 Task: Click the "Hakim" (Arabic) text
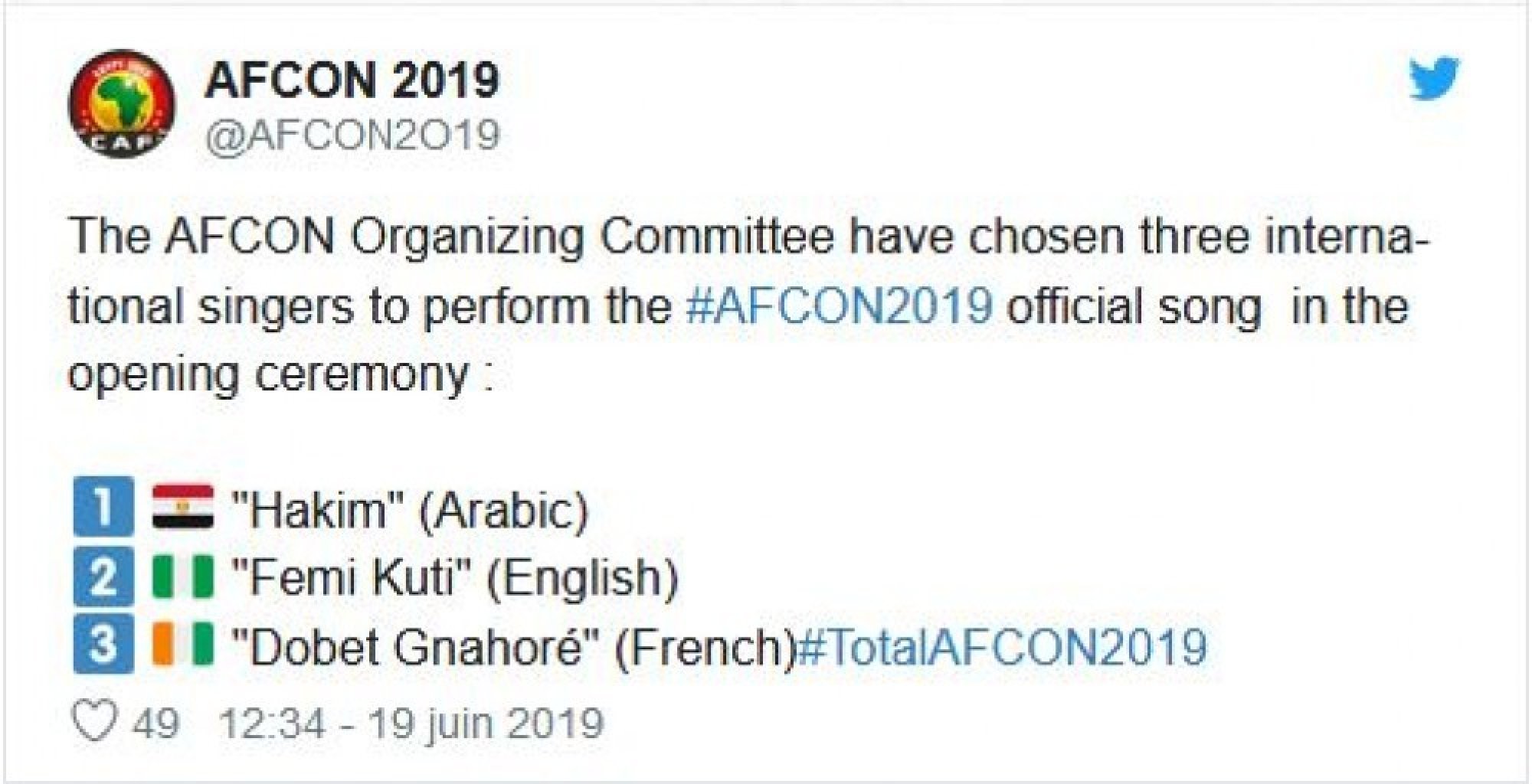(x=409, y=509)
